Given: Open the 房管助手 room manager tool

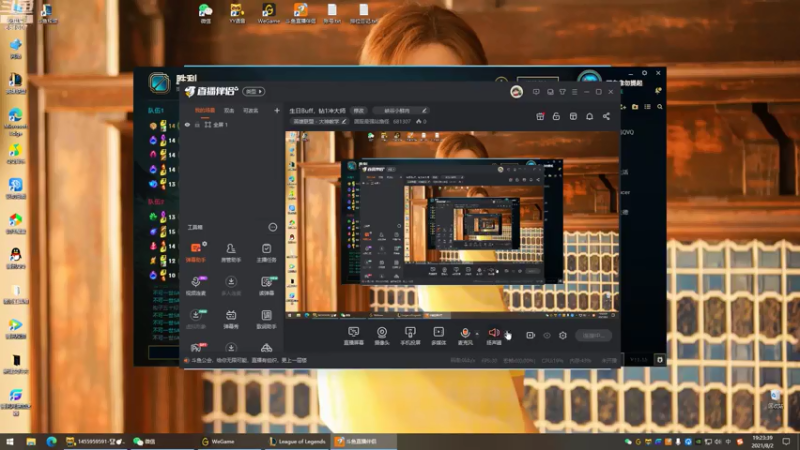Looking at the screenshot, I should point(231,252).
